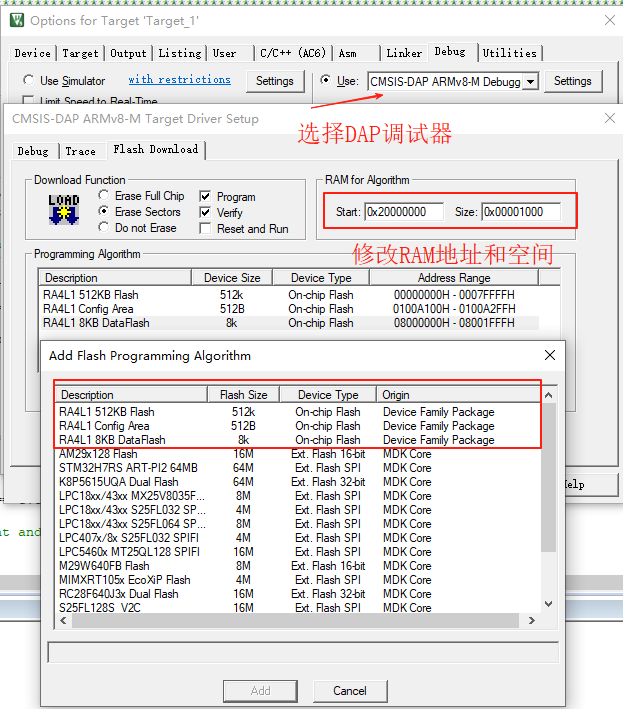Click the horizontal scrollbar thumb in algorithm list
Image resolution: width=623 pixels, height=709 pixels.
[x=295, y=621]
